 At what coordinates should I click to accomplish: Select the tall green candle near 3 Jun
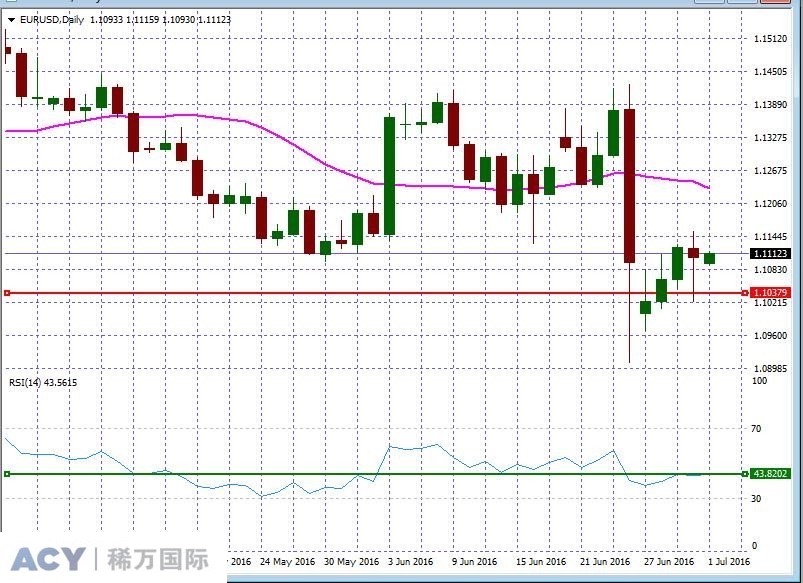(x=387, y=170)
